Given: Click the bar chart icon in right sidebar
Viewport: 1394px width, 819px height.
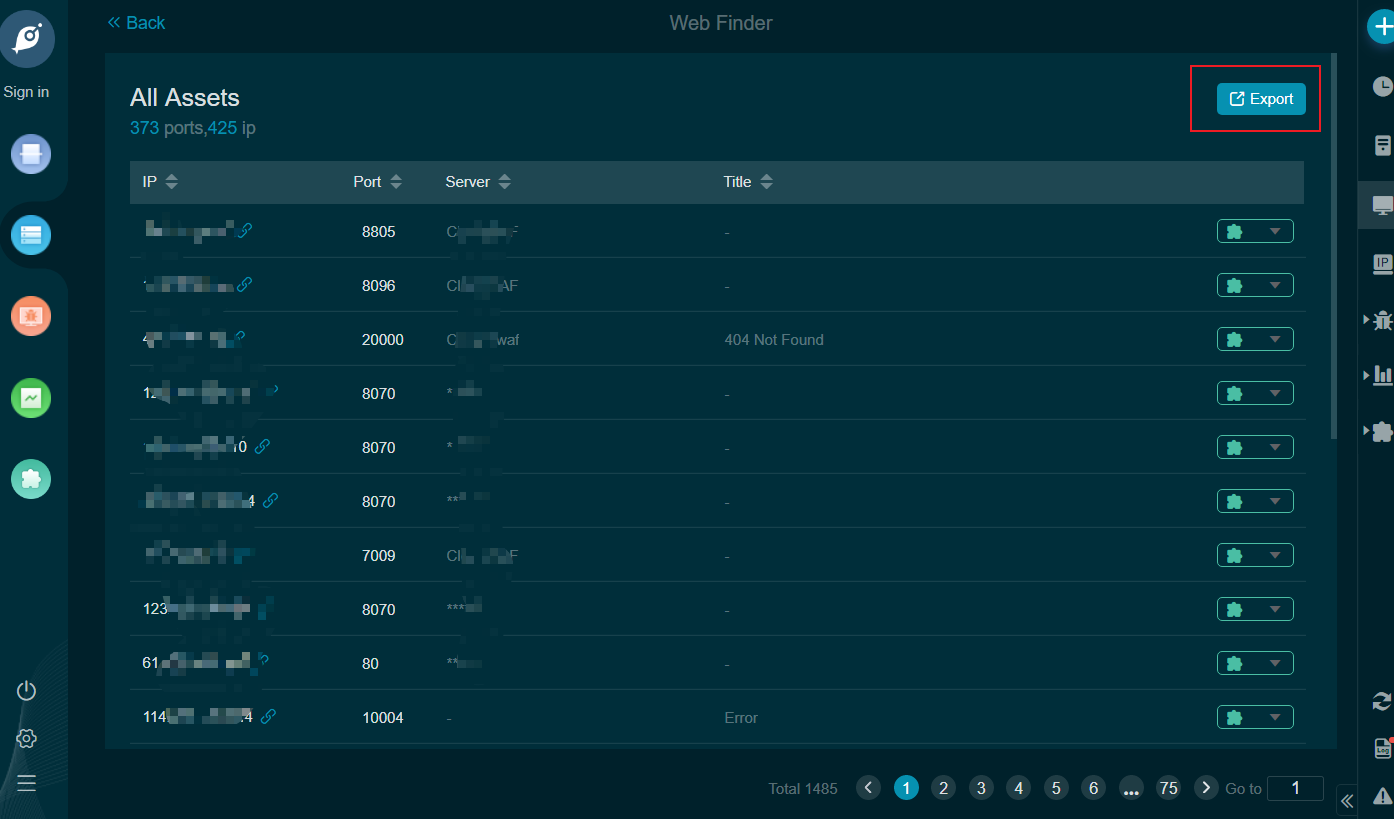Looking at the screenshot, I should [1383, 375].
